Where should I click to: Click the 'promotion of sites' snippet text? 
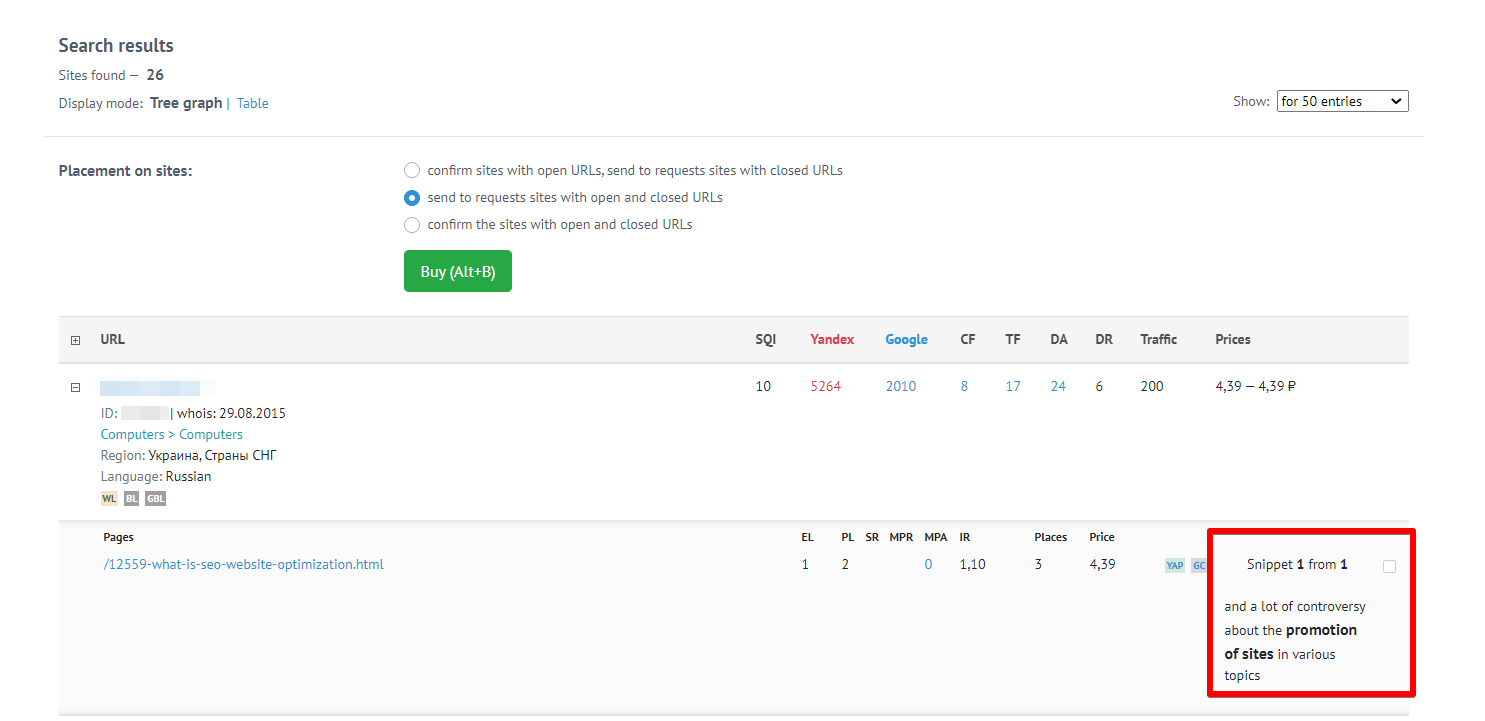(x=1290, y=642)
